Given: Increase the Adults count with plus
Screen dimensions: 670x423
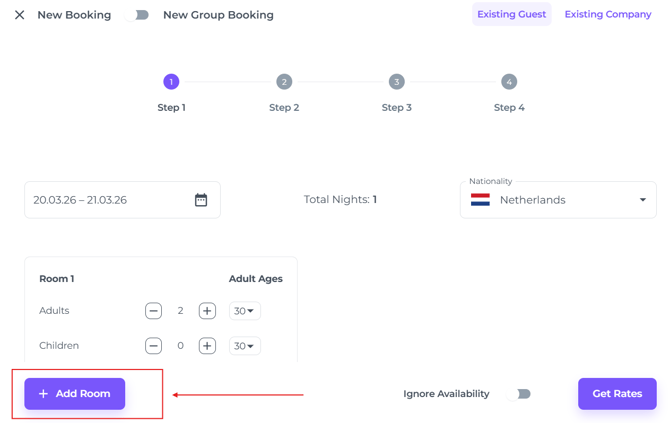Looking at the screenshot, I should [x=207, y=311].
